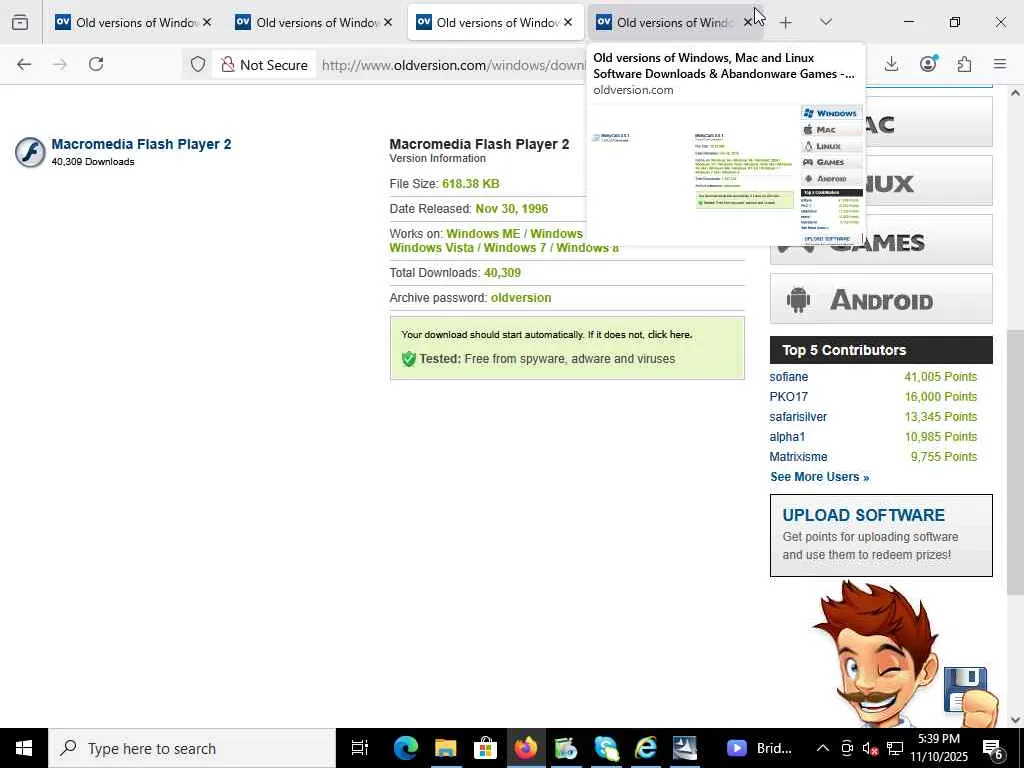The image size is (1024, 768).
Task: Open contributor sofiane profile
Action: 788,377
